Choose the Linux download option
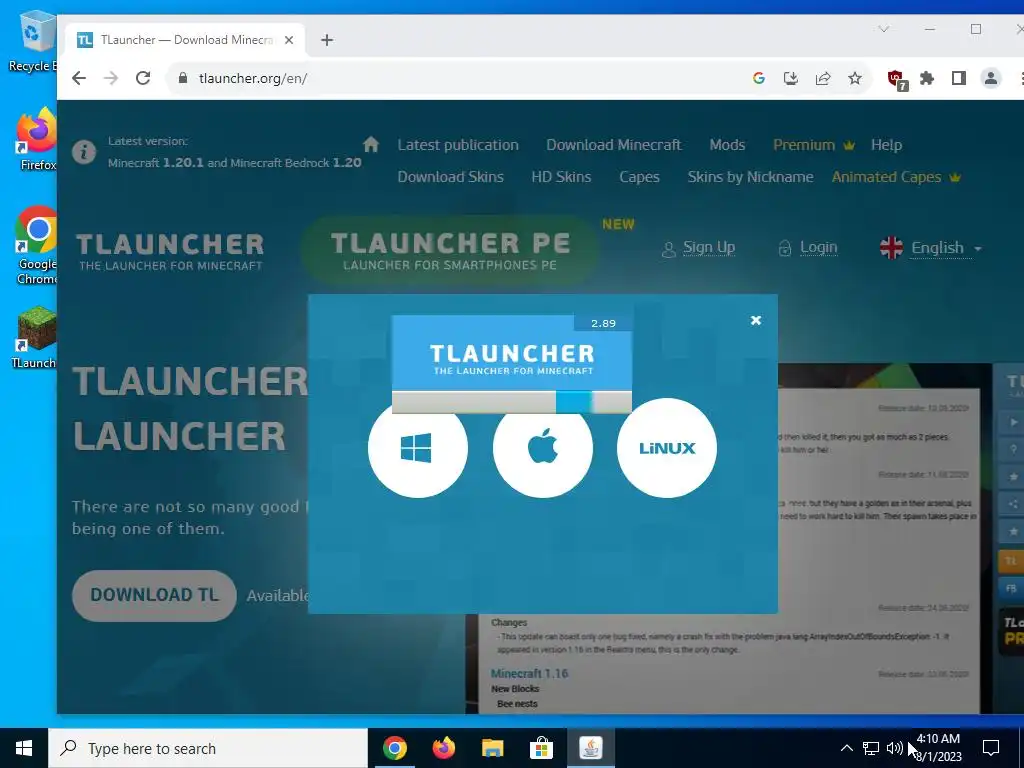Screen dimensions: 1024x768 point(667,448)
